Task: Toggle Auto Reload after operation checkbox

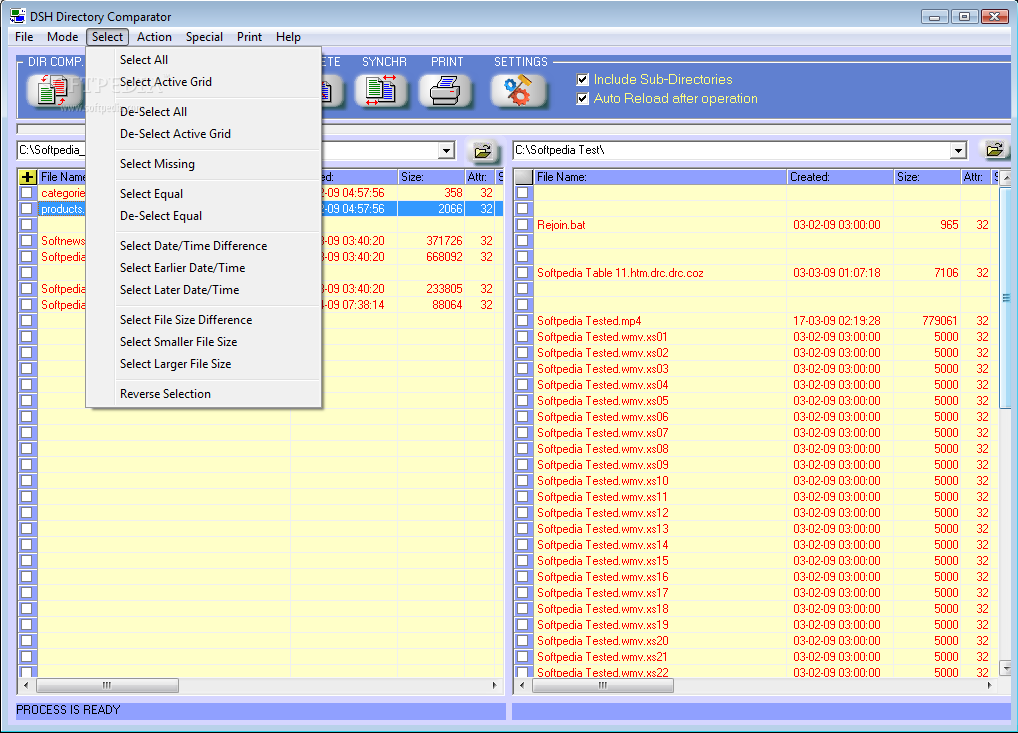Action: 582,99
